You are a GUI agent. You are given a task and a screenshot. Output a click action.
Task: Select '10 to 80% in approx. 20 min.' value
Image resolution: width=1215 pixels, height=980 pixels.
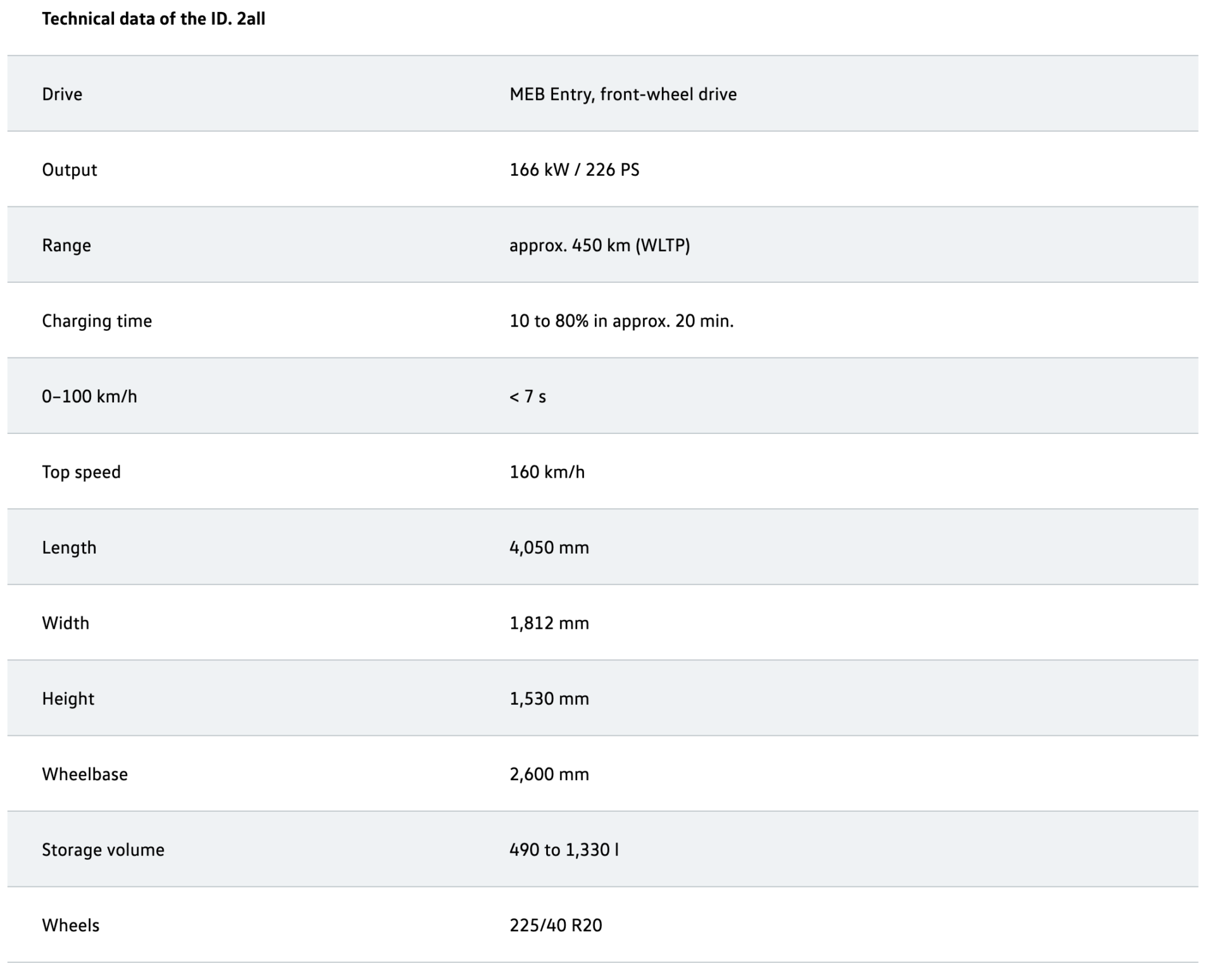click(x=621, y=321)
